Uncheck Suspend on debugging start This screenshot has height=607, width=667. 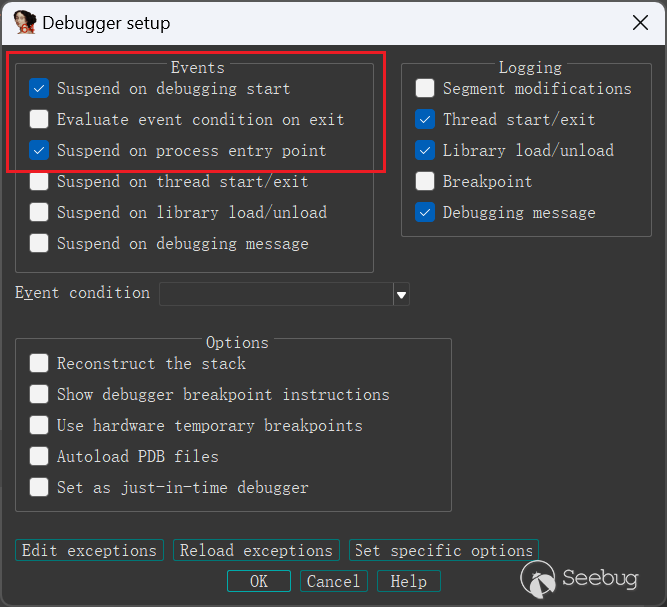(x=39, y=88)
